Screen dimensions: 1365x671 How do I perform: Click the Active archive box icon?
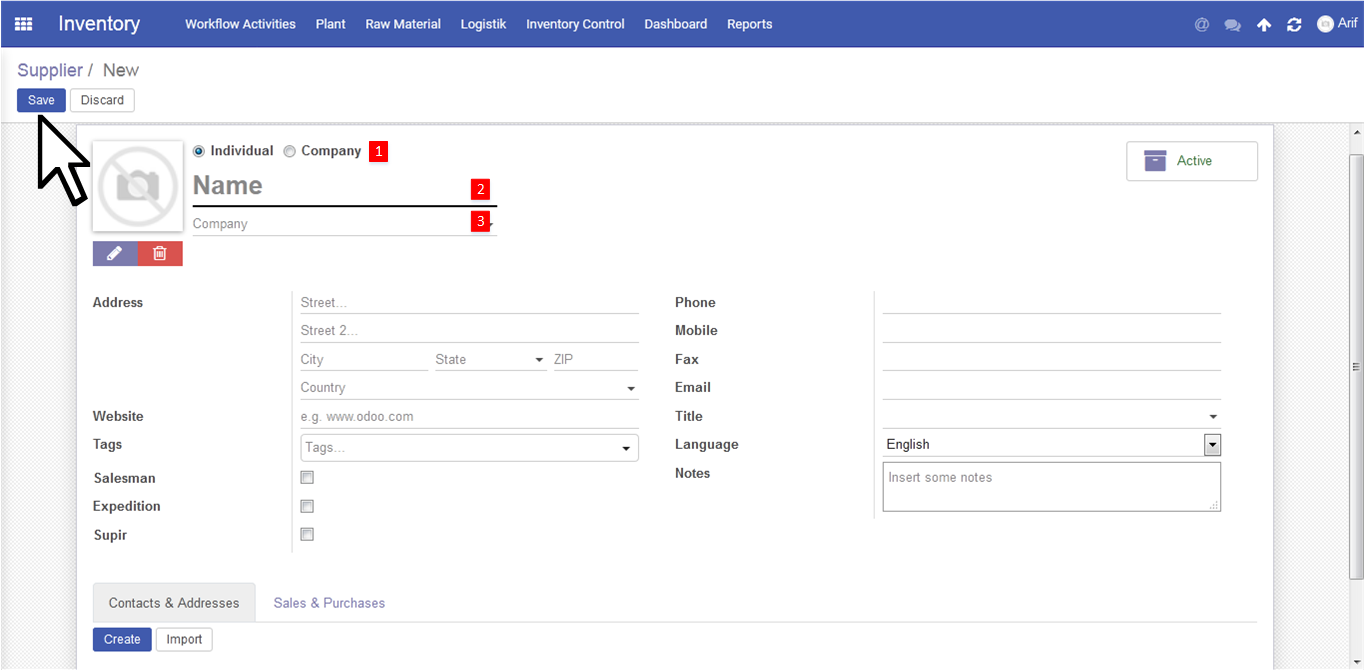coord(1155,161)
